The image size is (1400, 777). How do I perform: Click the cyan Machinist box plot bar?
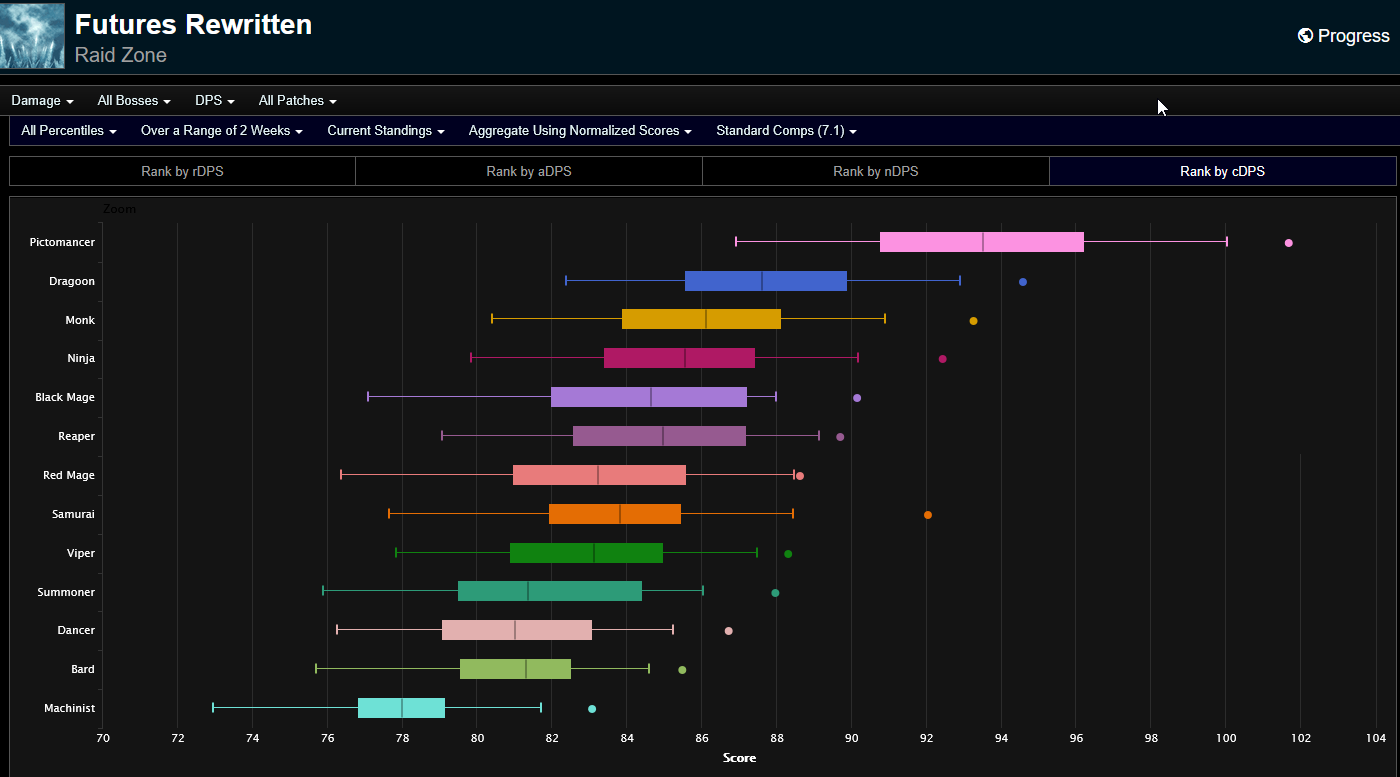[401, 708]
